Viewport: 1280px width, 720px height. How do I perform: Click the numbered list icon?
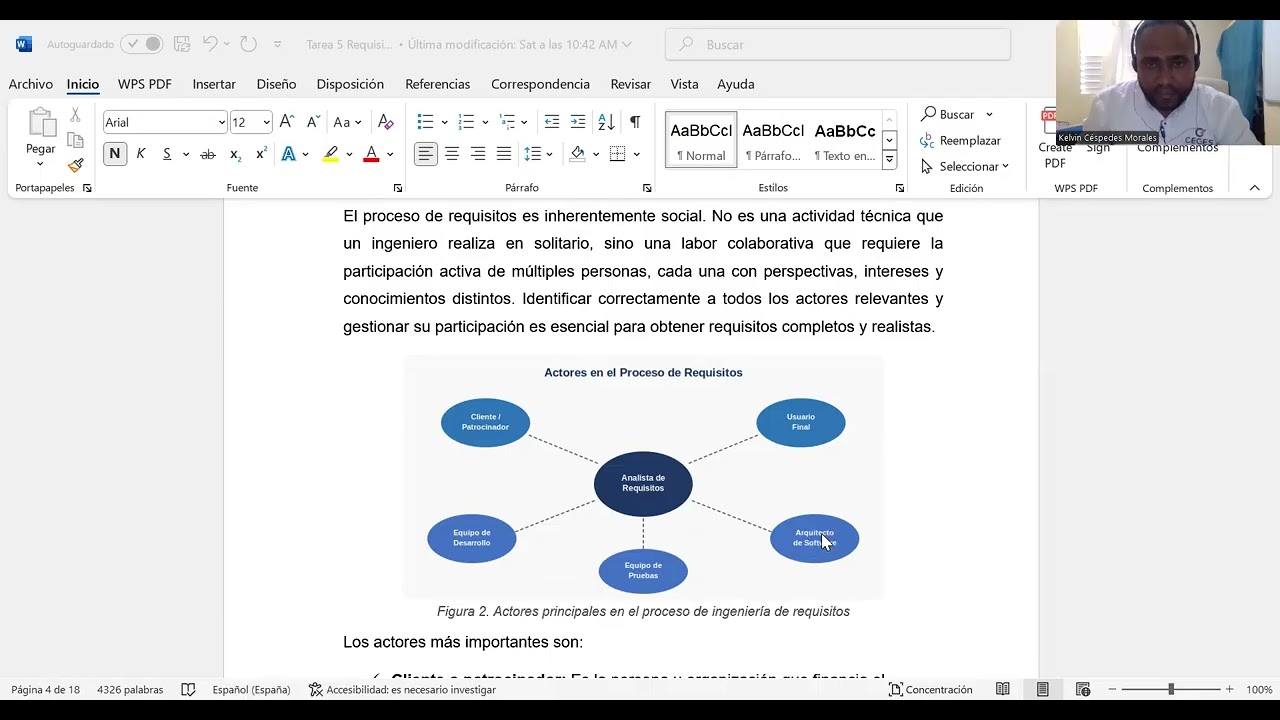click(466, 122)
